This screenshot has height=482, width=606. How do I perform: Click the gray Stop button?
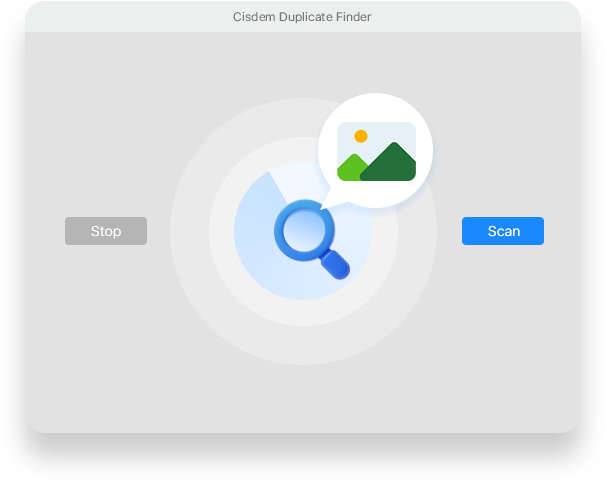(x=106, y=231)
